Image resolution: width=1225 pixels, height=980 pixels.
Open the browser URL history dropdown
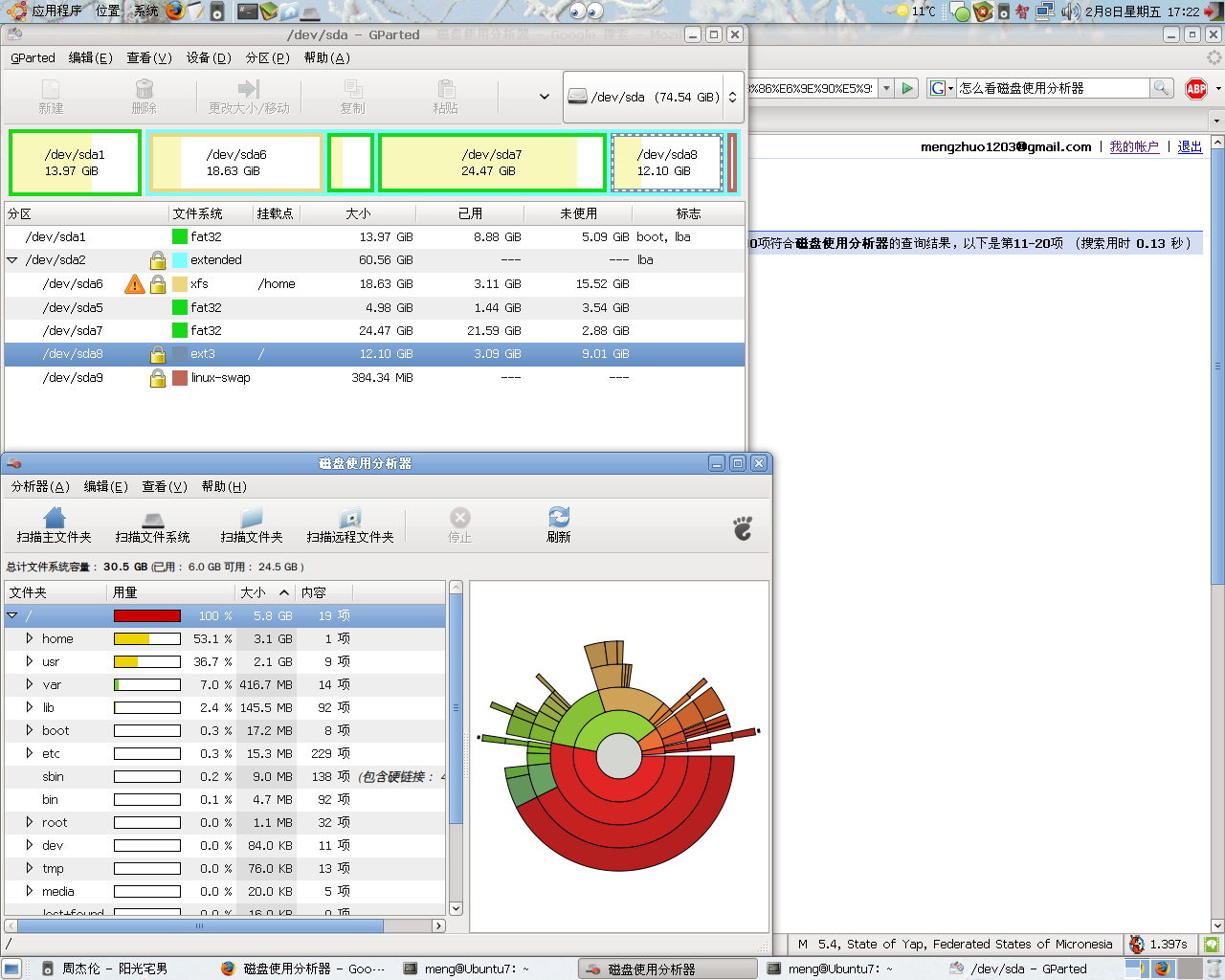tap(886, 88)
